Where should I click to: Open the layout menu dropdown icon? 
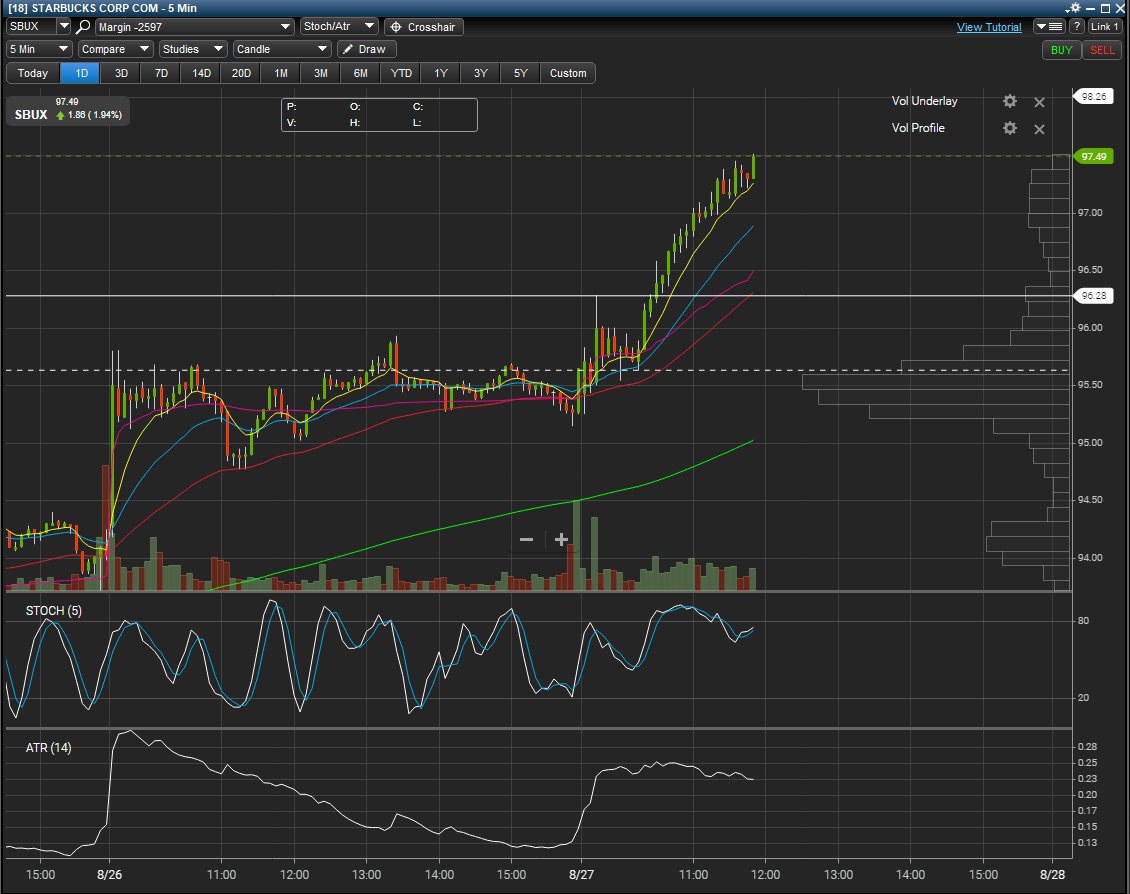1049,27
